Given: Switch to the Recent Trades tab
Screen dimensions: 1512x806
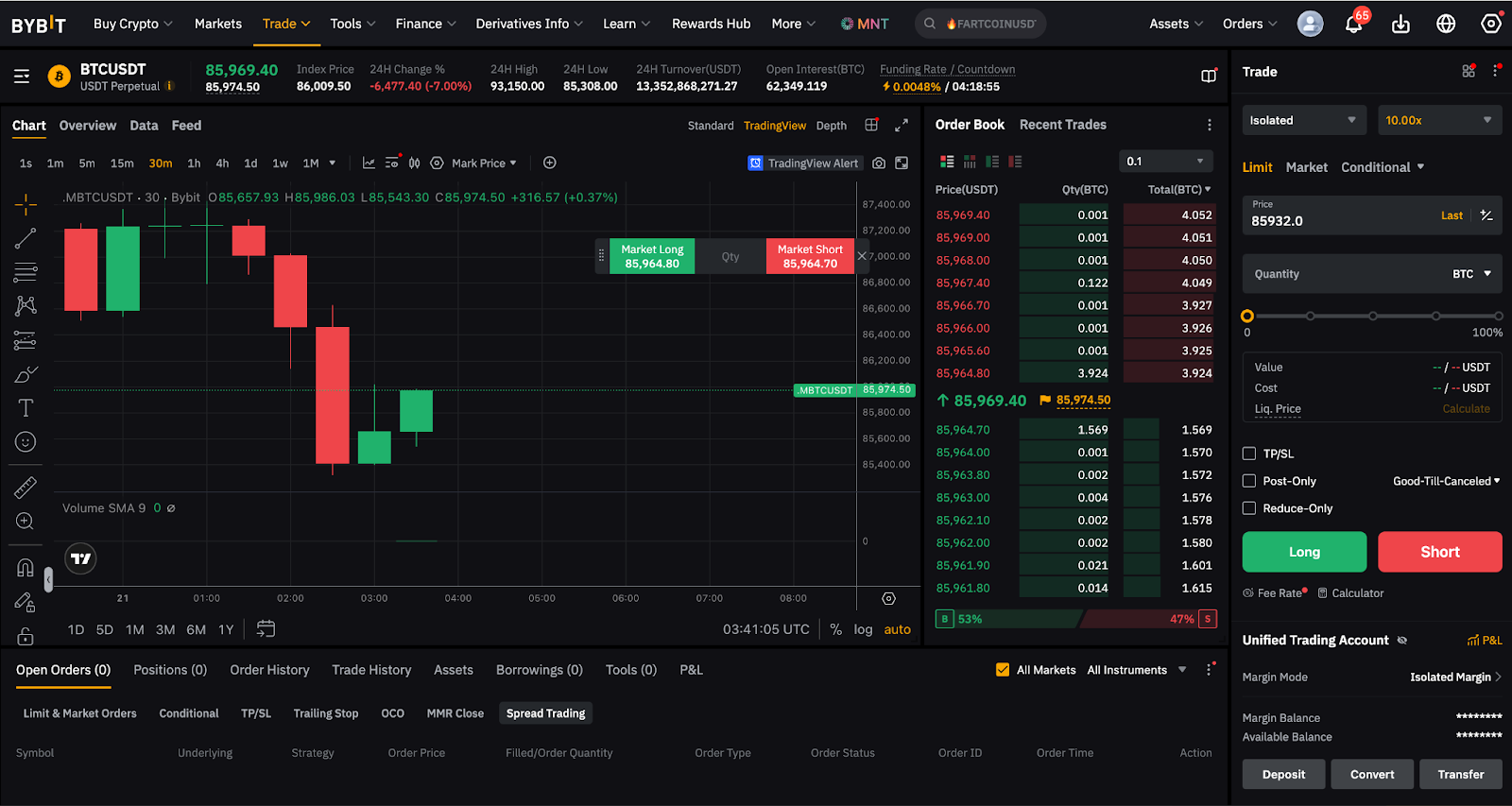Looking at the screenshot, I should 1062,125.
